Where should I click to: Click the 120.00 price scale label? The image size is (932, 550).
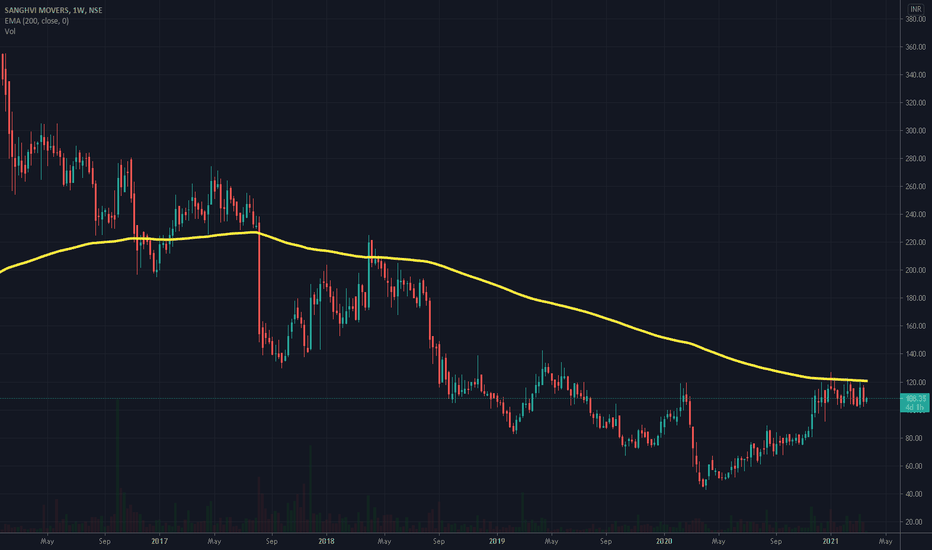[915, 382]
